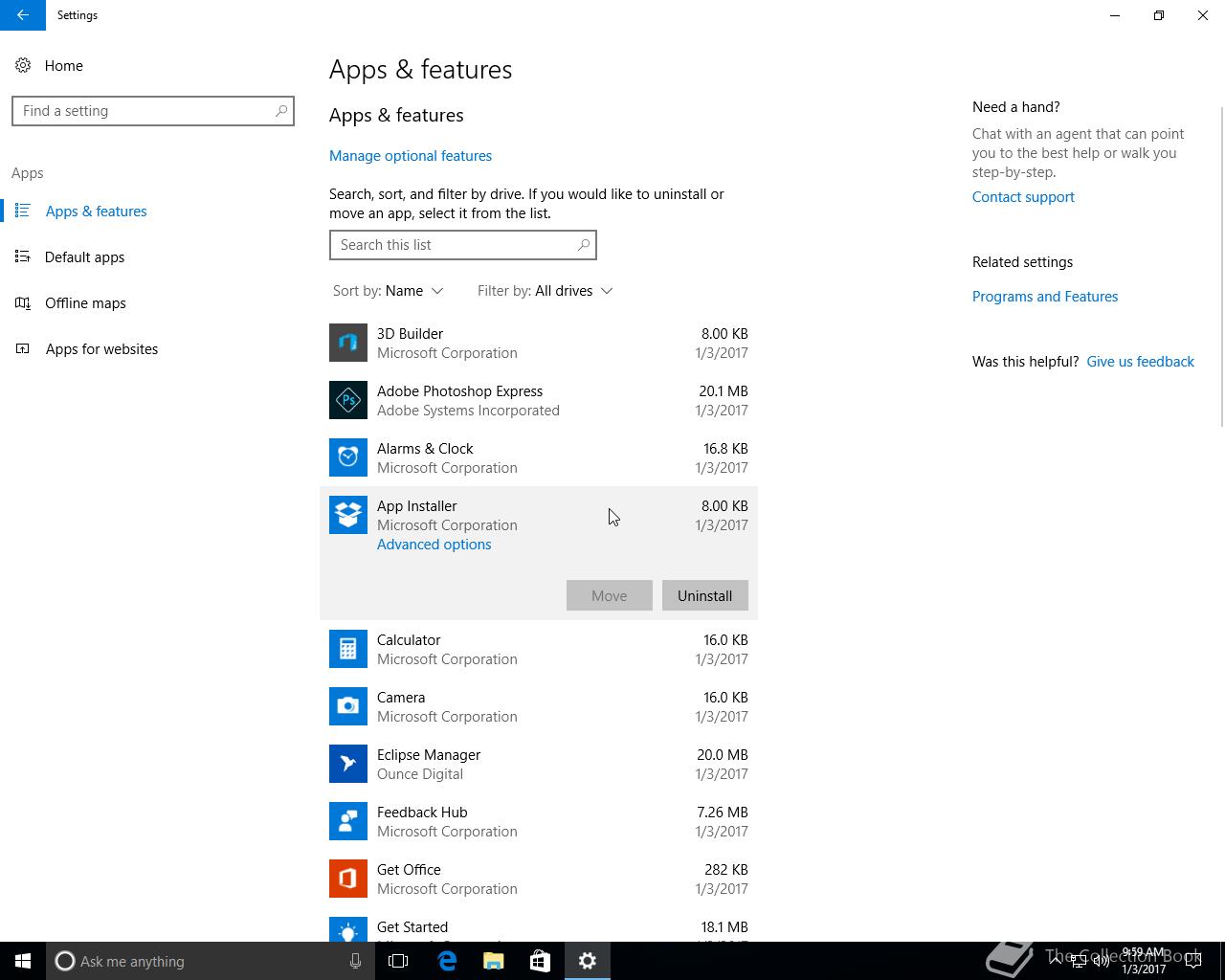The image size is (1225, 980).
Task: Click the Get Office app icon
Action: coord(348,879)
